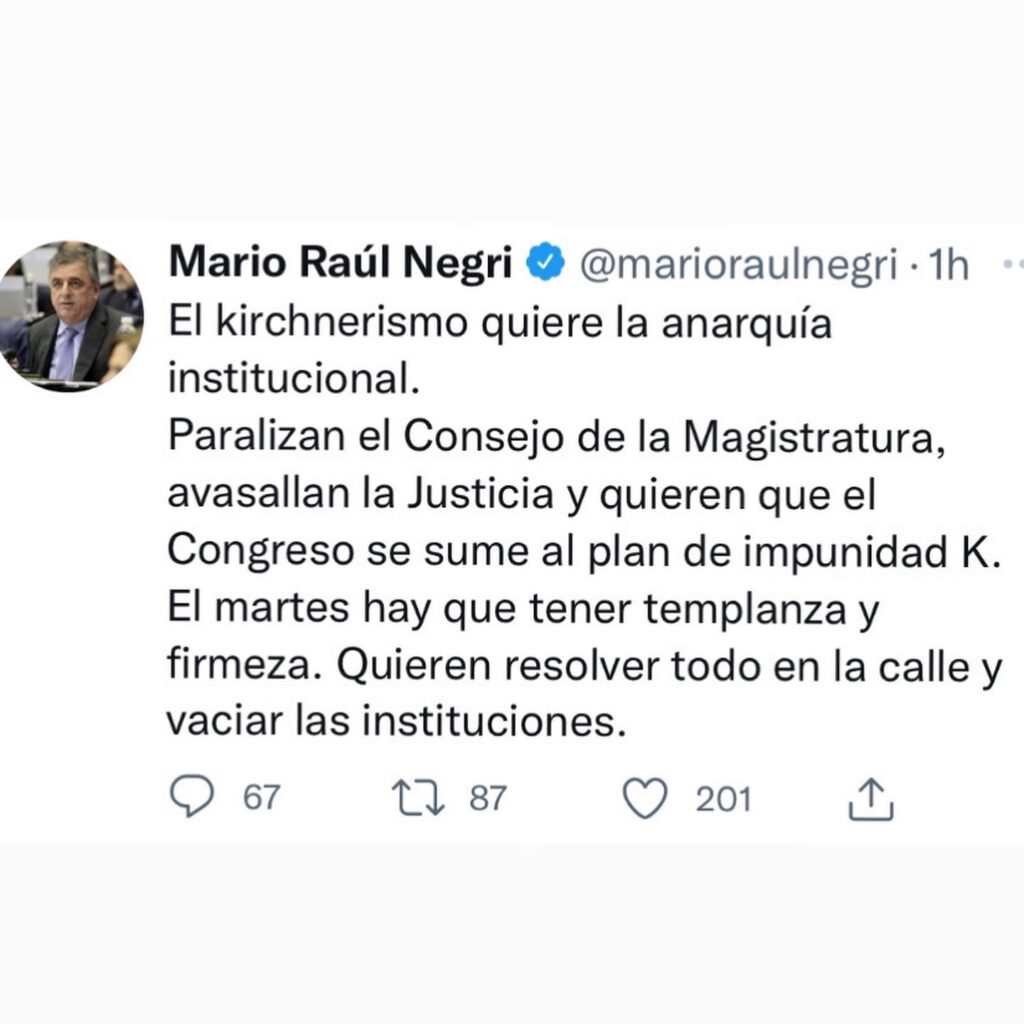Click the word 'institucional.' in the tweet

pyautogui.click(x=293, y=377)
